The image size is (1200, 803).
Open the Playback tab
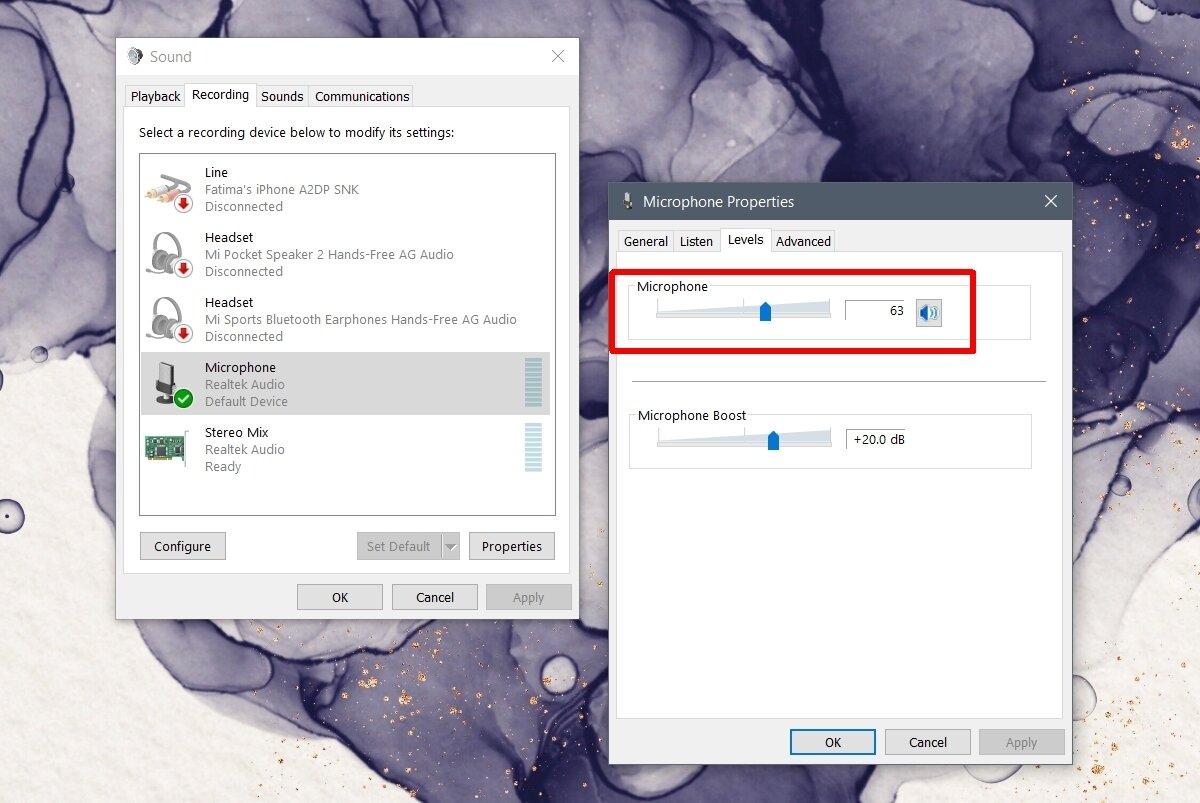[x=154, y=95]
